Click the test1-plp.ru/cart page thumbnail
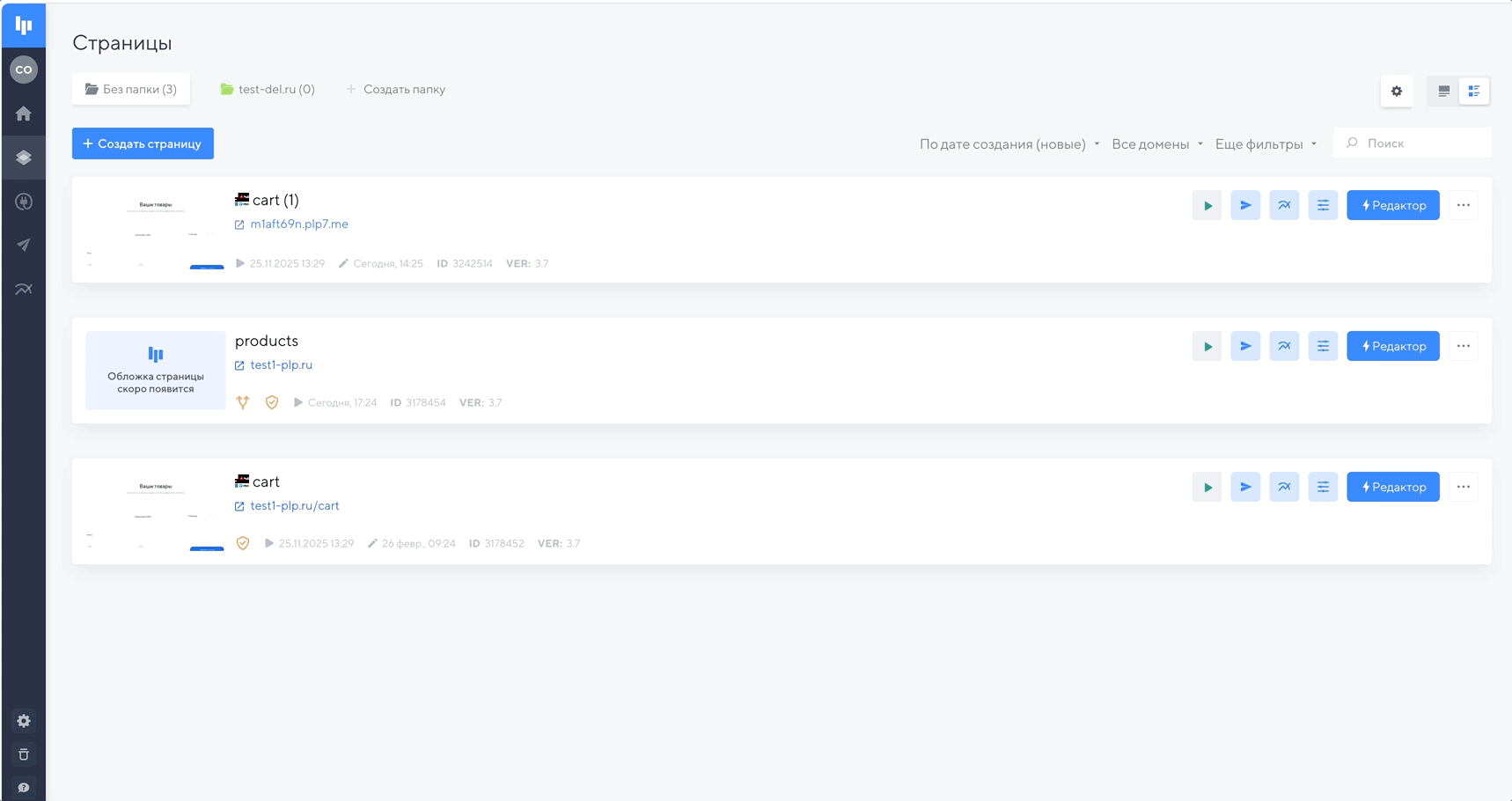Screen dimensions: 1512x801 click(x=156, y=511)
